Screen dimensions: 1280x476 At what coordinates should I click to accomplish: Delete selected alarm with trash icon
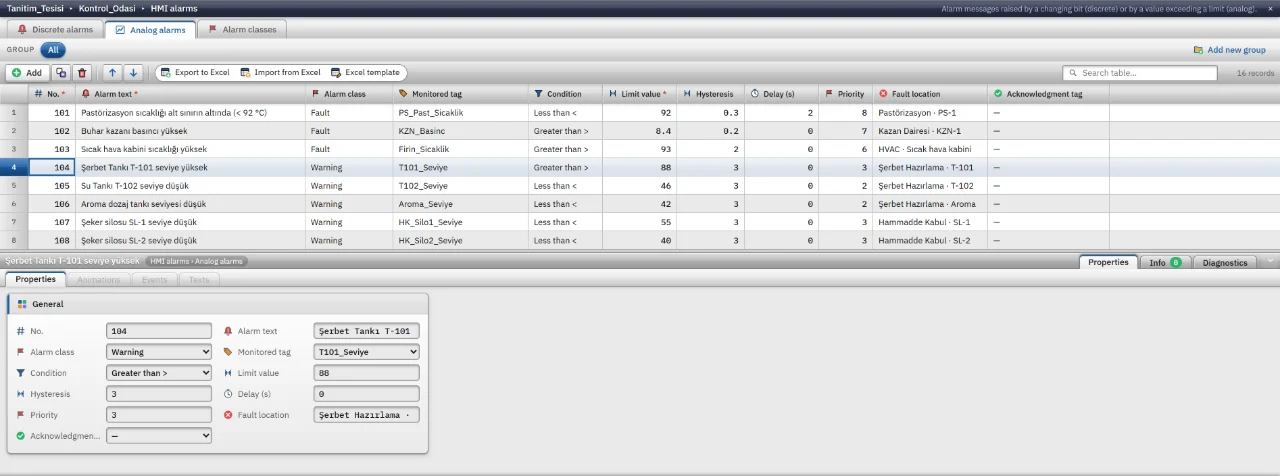coord(83,73)
